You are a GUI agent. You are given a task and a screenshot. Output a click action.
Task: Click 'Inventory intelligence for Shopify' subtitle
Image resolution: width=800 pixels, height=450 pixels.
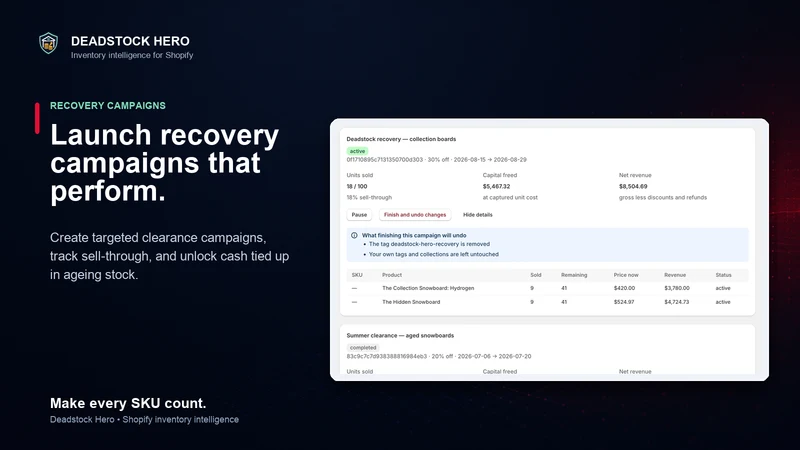132,55
